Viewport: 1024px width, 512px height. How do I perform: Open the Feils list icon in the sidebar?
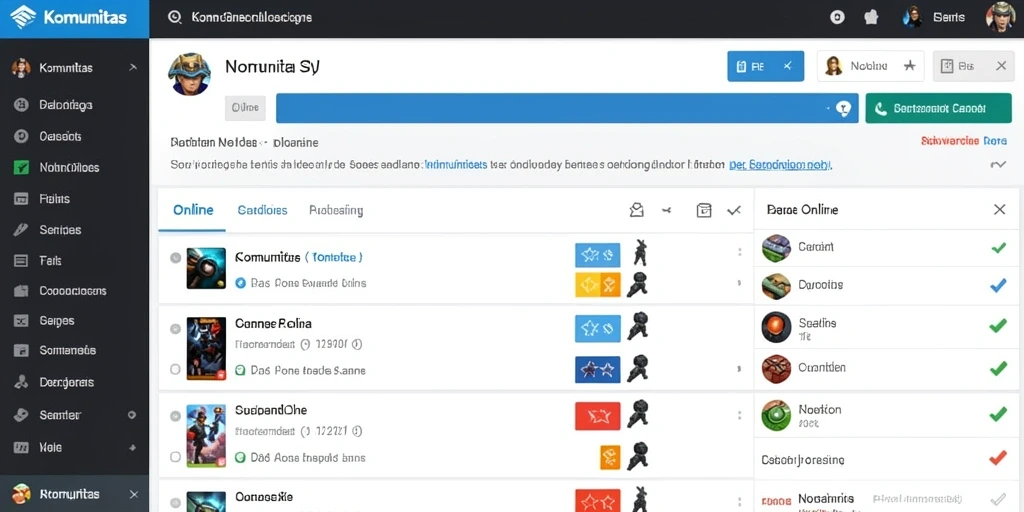pyautogui.click(x=21, y=261)
